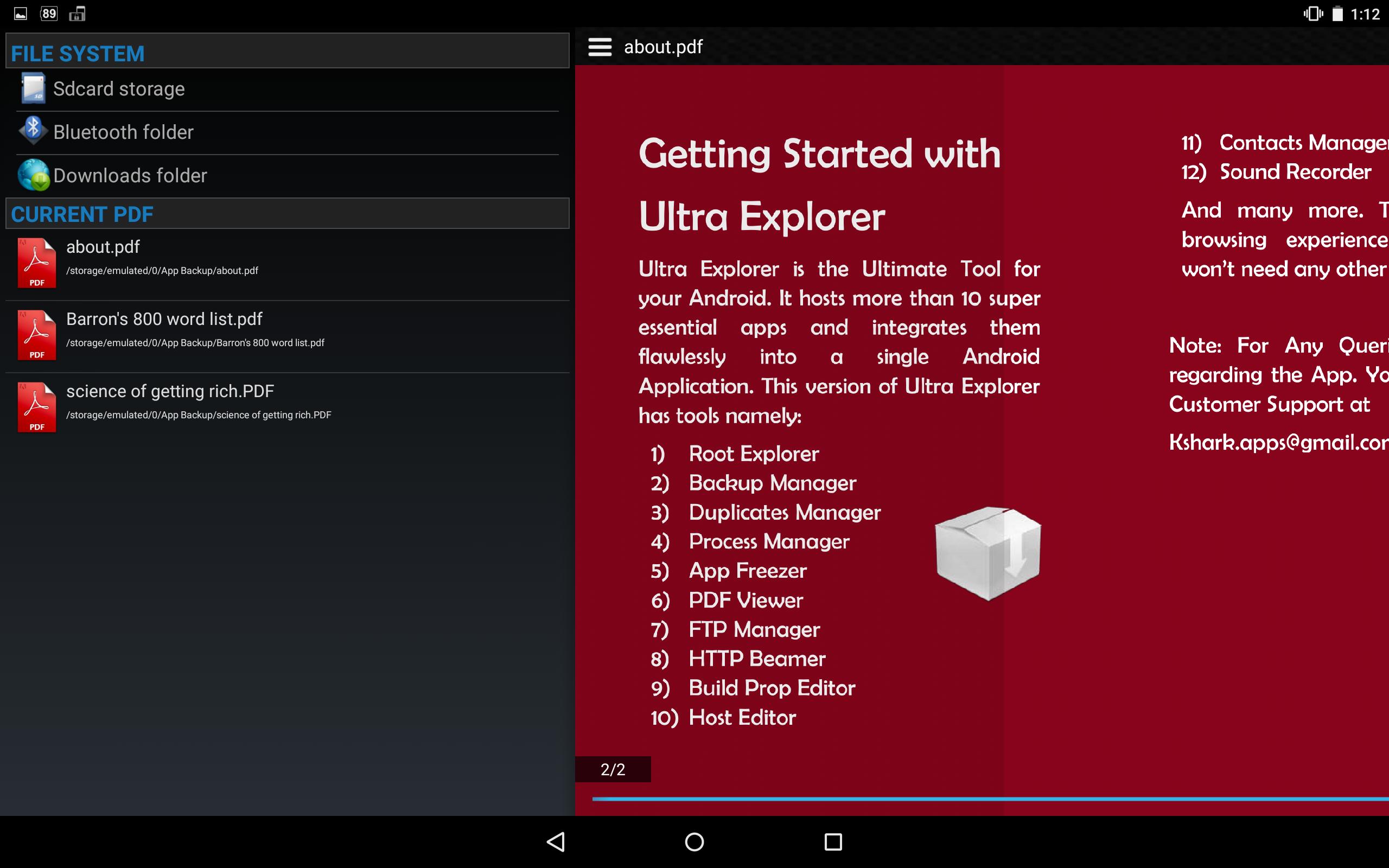Tap the Downloads folder globe icon
This screenshot has width=1389, height=868.
click(x=33, y=175)
